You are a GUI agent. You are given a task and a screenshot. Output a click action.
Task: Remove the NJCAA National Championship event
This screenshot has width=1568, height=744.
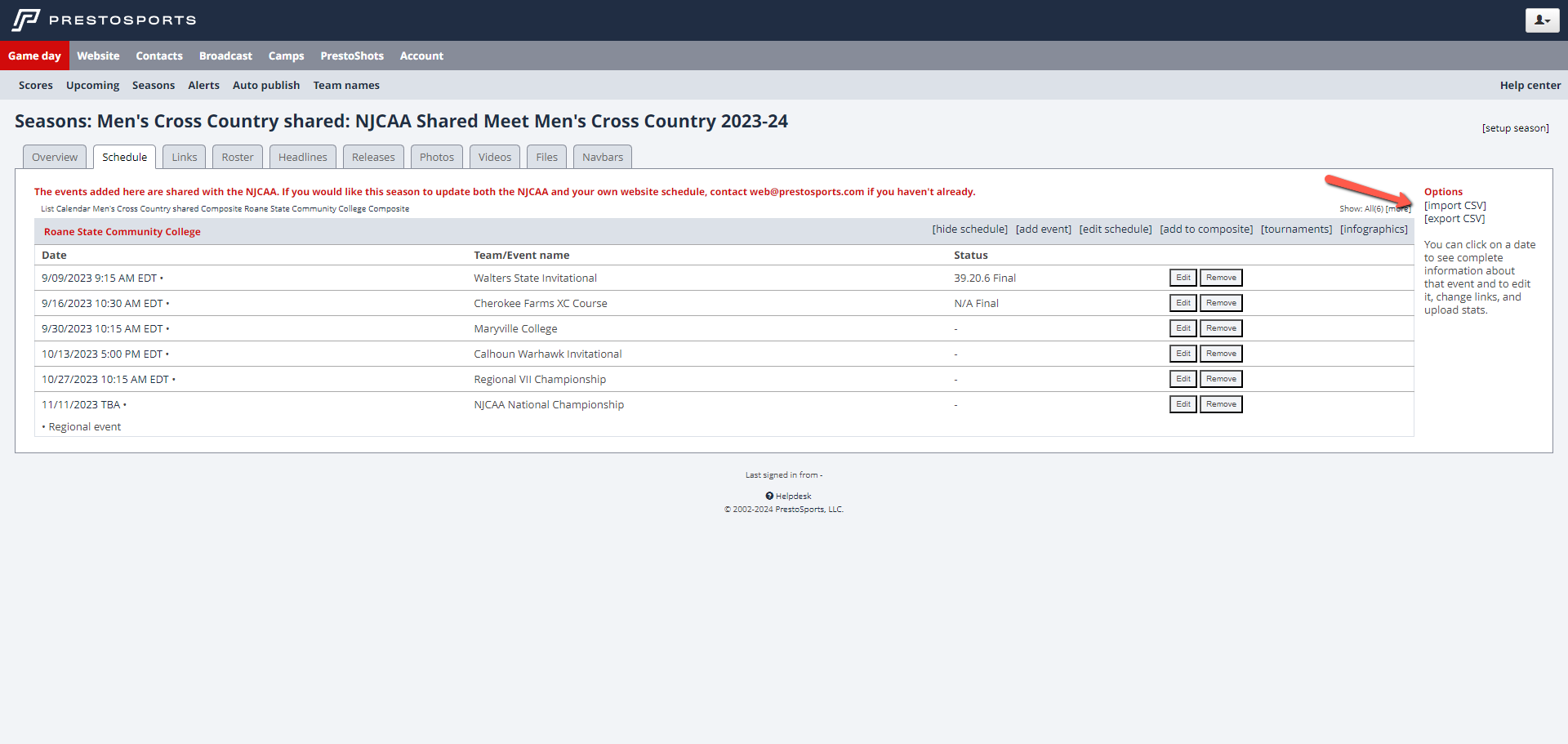(x=1220, y=404)
